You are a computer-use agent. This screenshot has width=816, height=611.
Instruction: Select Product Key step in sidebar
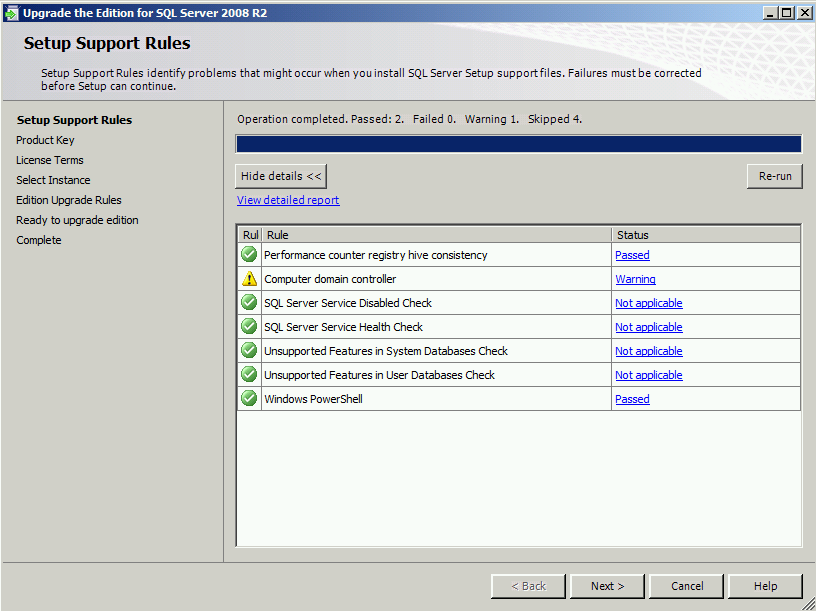click(45, 140)
